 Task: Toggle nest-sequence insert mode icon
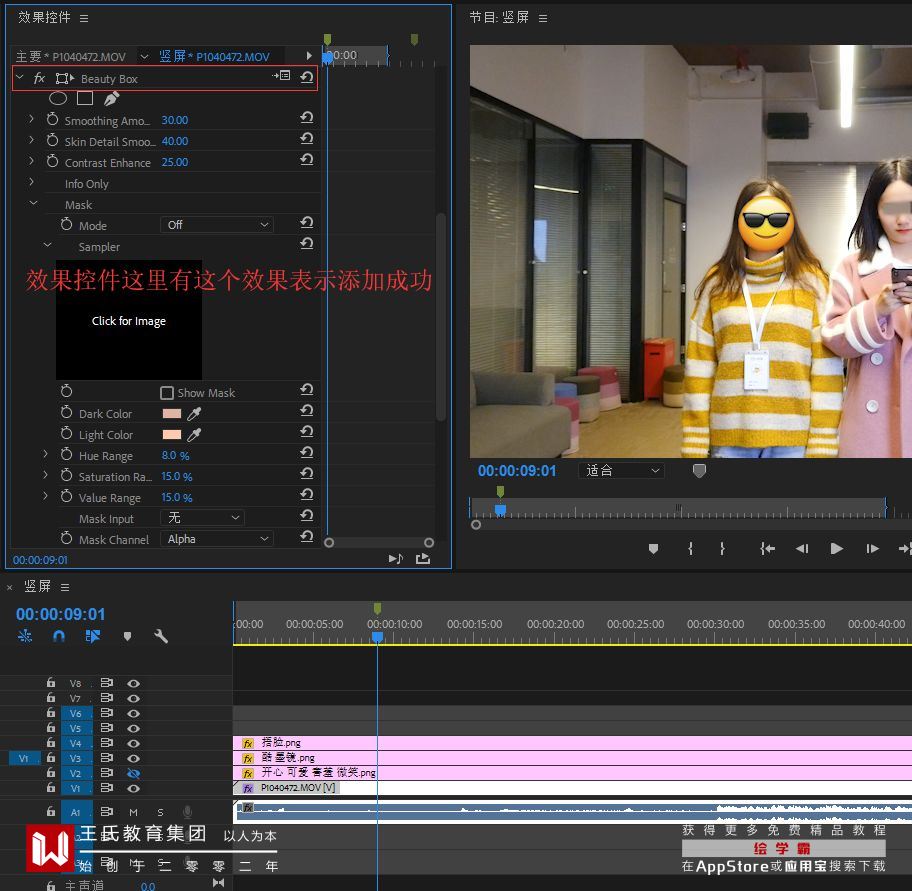[25, 636]
